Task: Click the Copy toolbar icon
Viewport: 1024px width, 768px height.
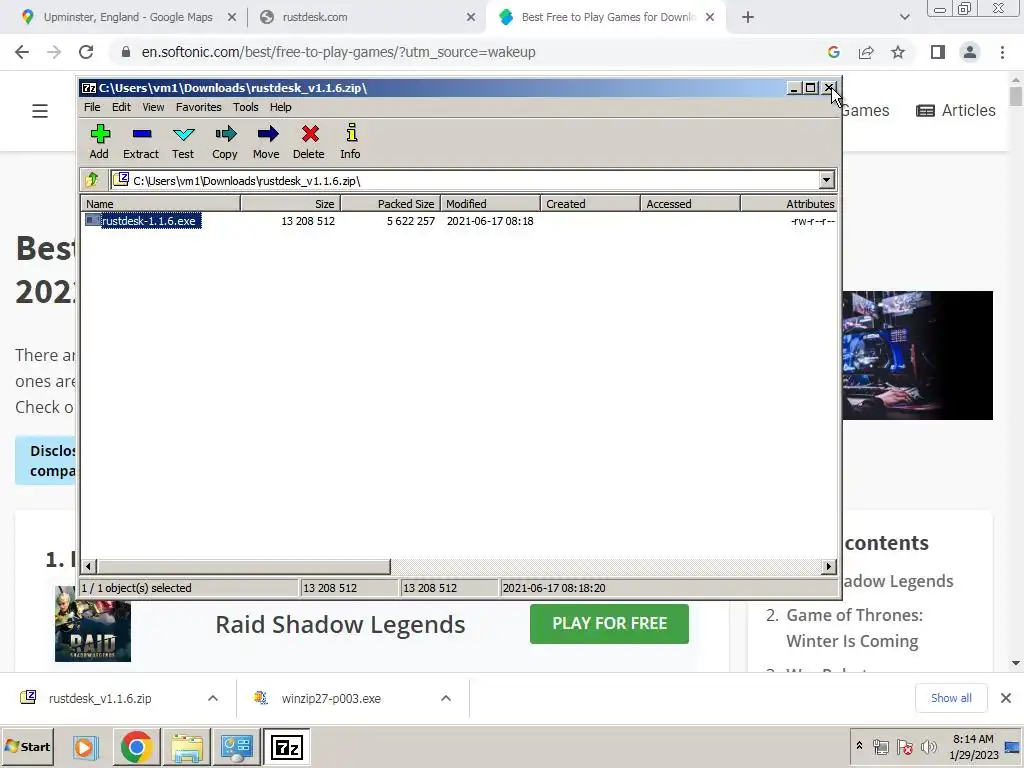Action: click(x=225, y=142)
